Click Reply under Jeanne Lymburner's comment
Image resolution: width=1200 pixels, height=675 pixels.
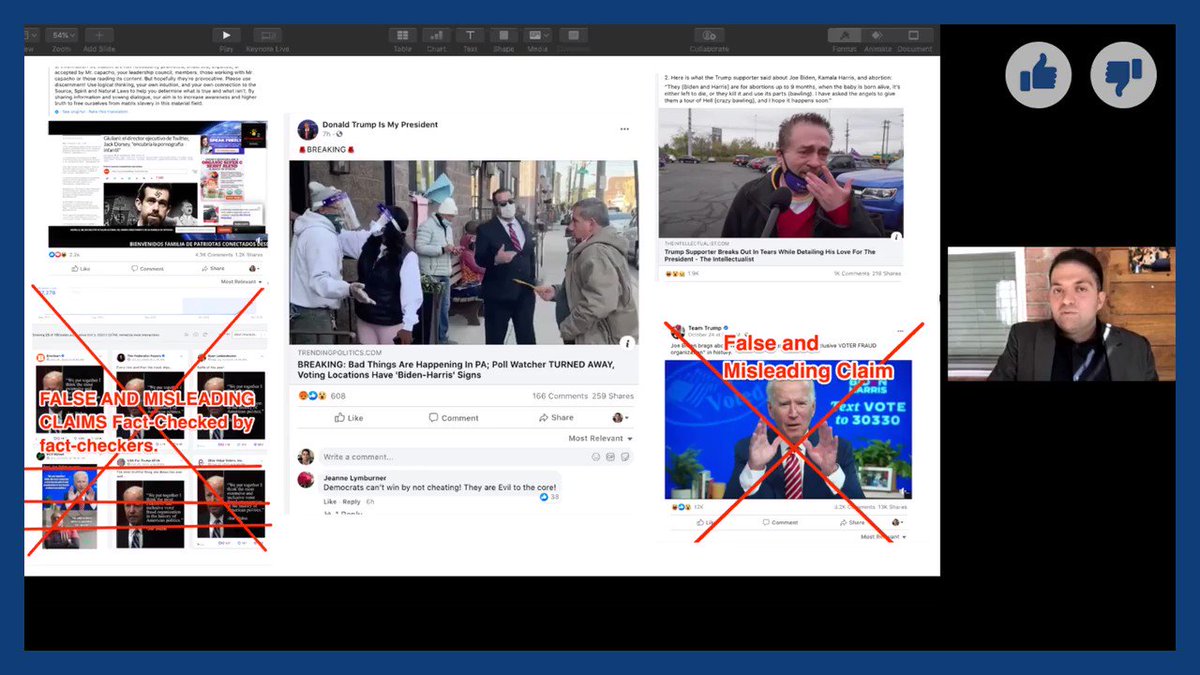[352, 501]
